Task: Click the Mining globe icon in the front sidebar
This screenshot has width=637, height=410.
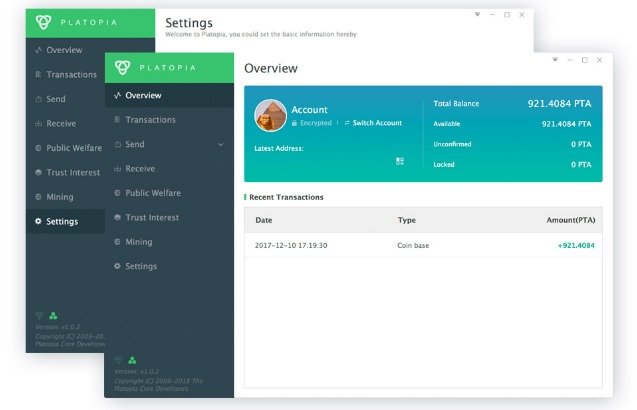Action: (117, 242)
